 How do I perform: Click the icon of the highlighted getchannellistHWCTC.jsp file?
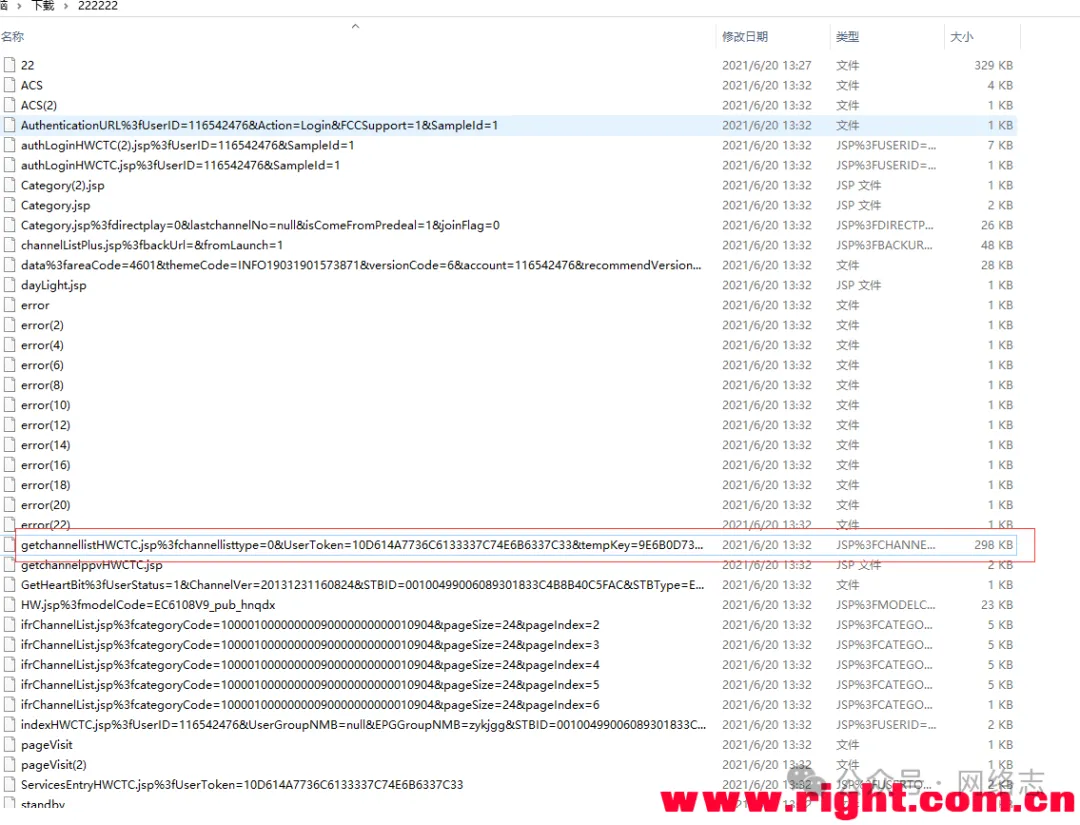click(x=10, y=545)
